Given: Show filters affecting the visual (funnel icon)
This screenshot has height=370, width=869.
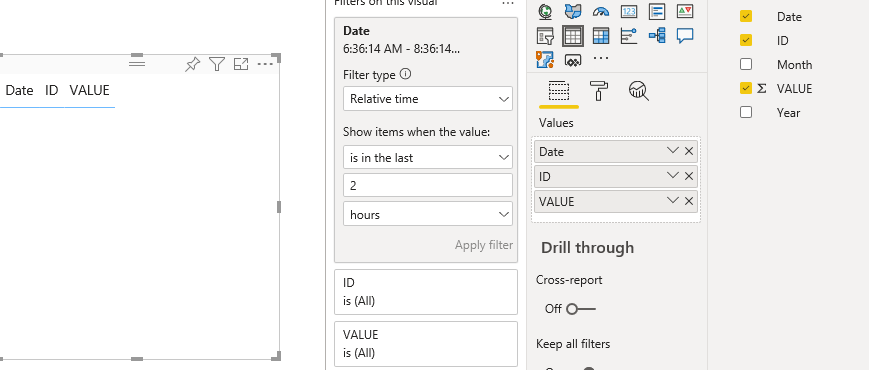Looking at the screenshot, I should 217,64.
